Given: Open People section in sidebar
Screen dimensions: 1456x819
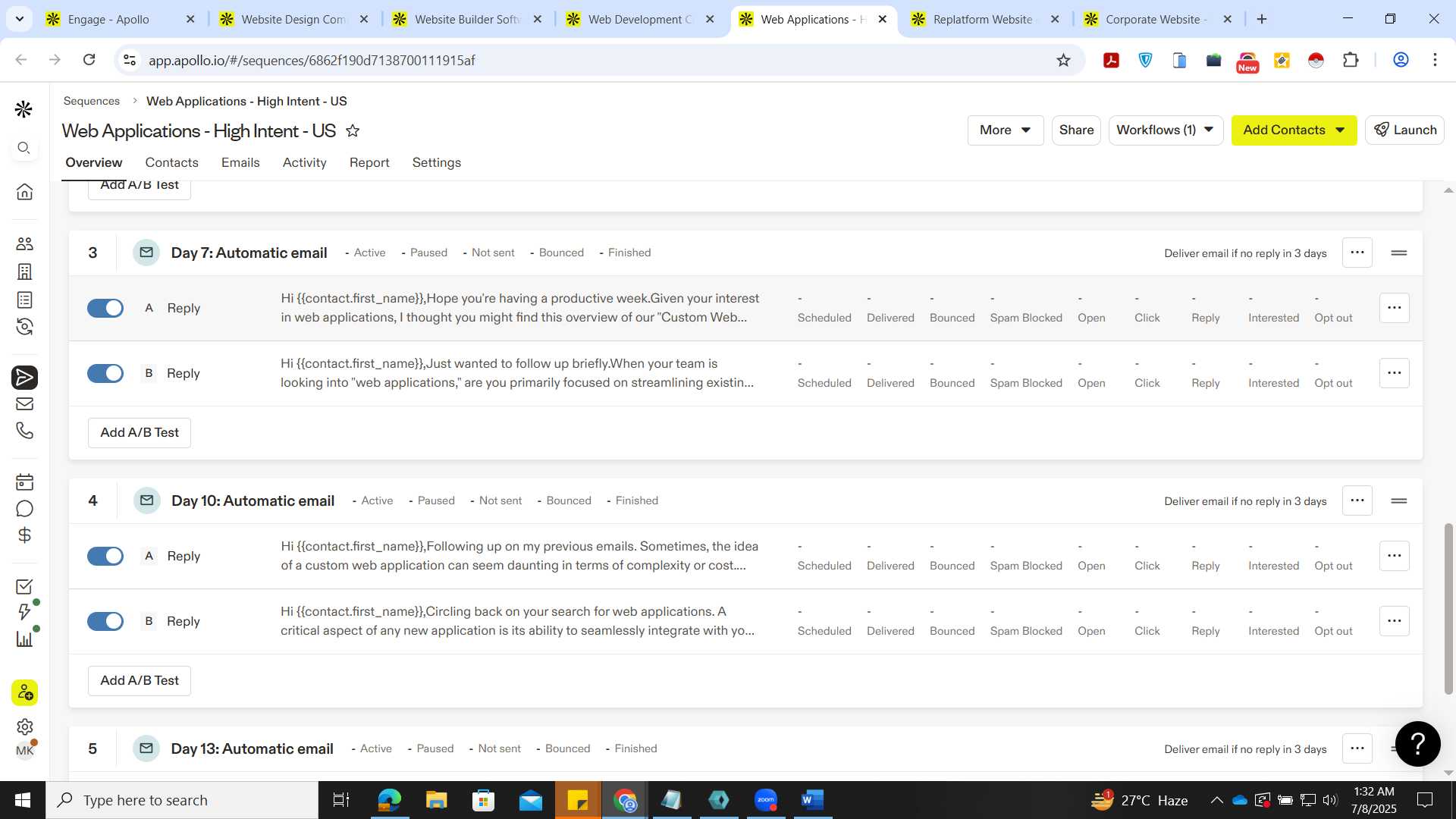Looking at the screenshot, I should tap(24, 243).
